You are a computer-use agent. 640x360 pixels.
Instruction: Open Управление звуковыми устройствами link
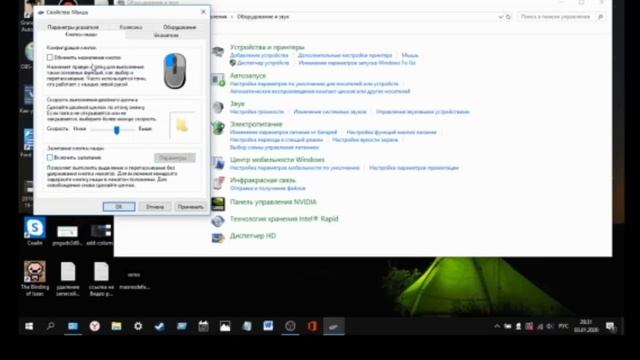(x=422, y=111)
